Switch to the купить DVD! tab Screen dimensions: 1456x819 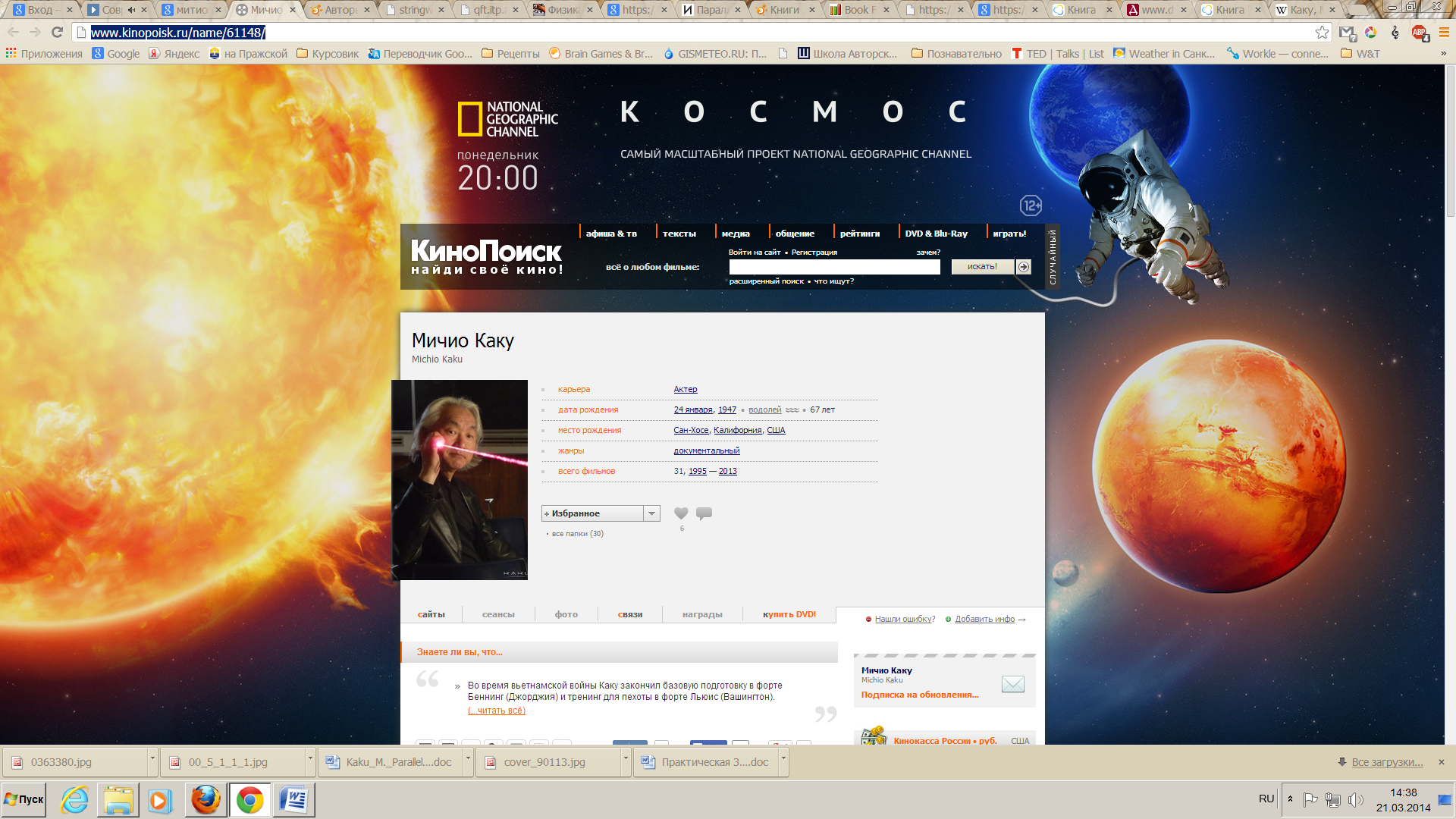789,614
